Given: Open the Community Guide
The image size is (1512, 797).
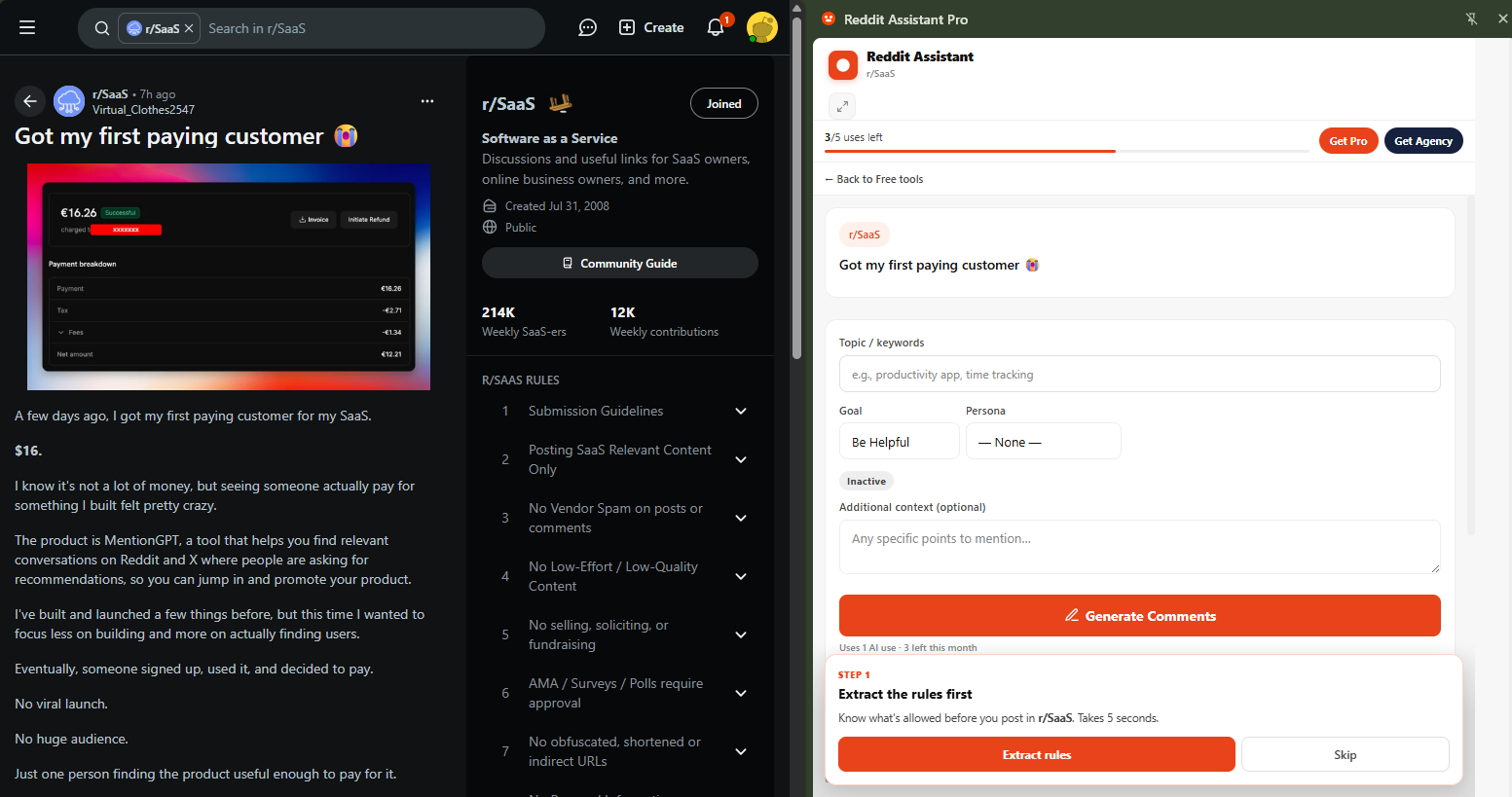Looking at the screenshot, I should coord(619,263).
